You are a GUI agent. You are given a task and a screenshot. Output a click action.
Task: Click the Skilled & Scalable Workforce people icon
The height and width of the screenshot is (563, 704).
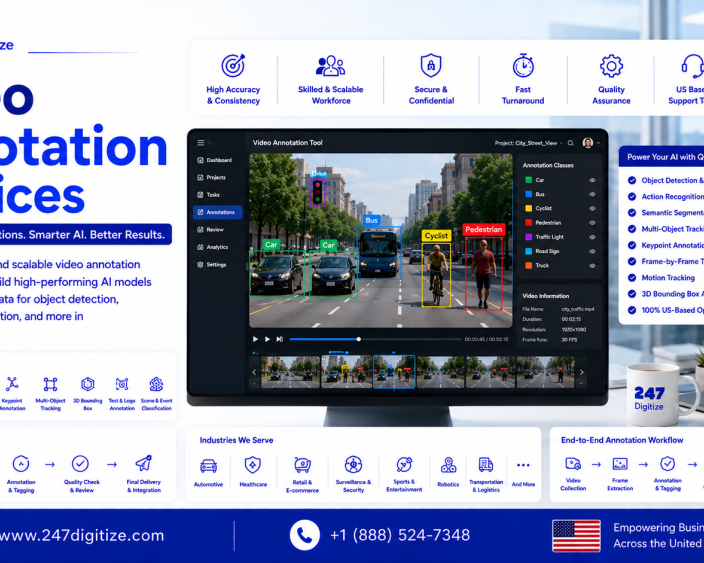click(x=330, y=66)
